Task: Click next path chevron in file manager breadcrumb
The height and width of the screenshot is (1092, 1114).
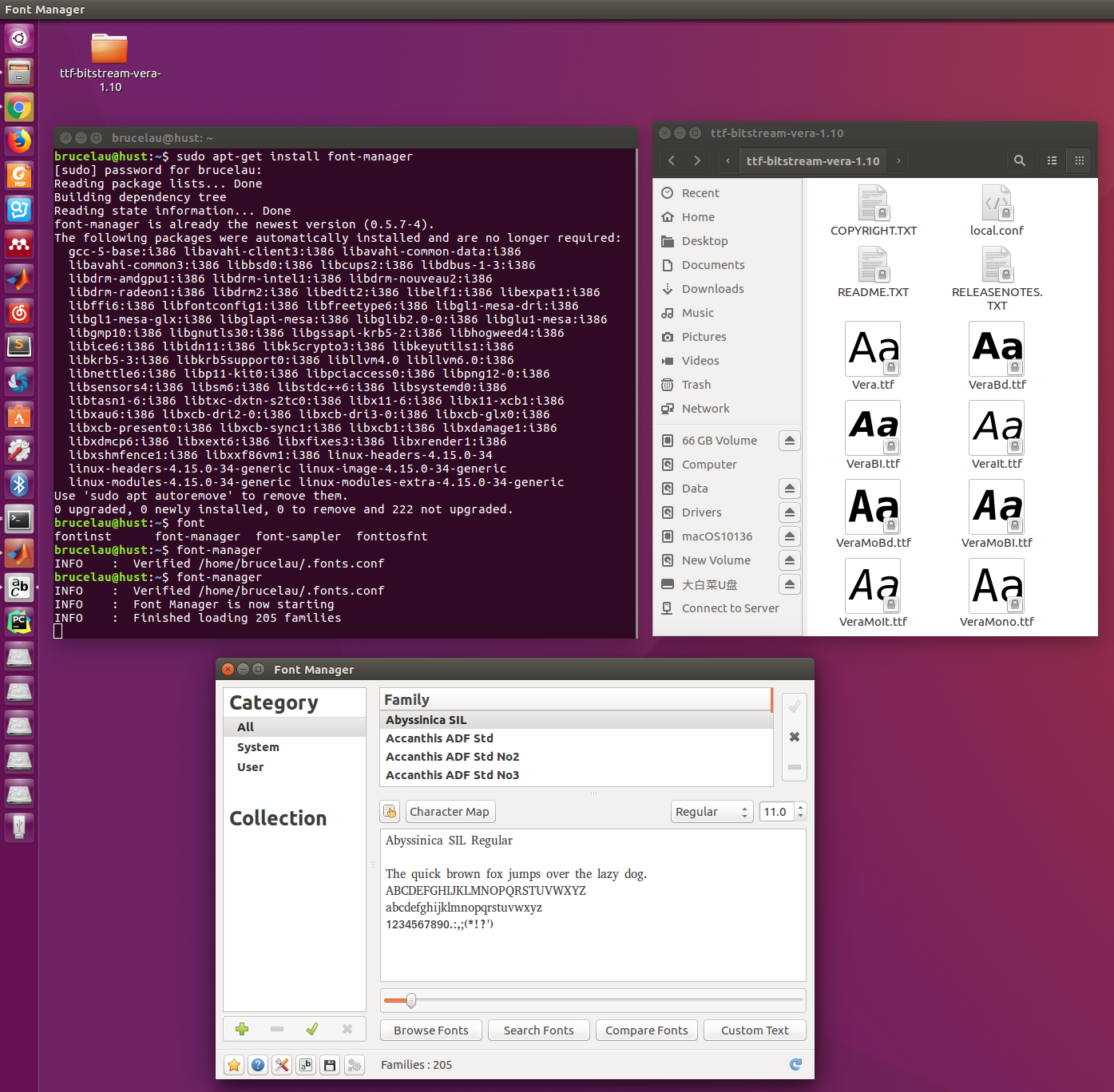Action: click(x=898, y=160)
